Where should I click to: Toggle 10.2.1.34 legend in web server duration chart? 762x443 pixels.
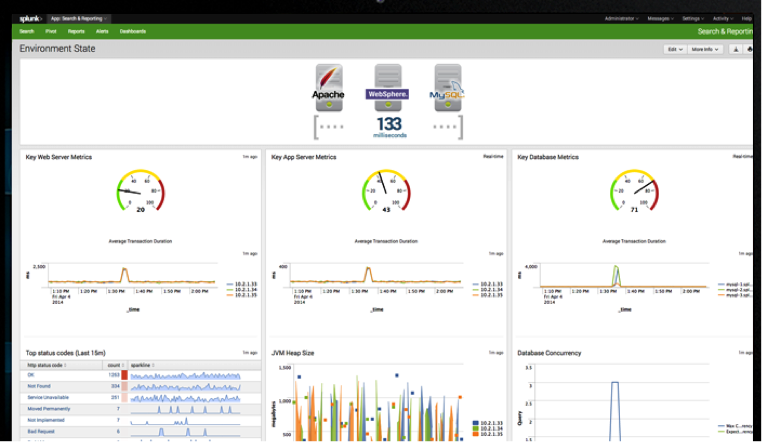[x=242, y=290]
